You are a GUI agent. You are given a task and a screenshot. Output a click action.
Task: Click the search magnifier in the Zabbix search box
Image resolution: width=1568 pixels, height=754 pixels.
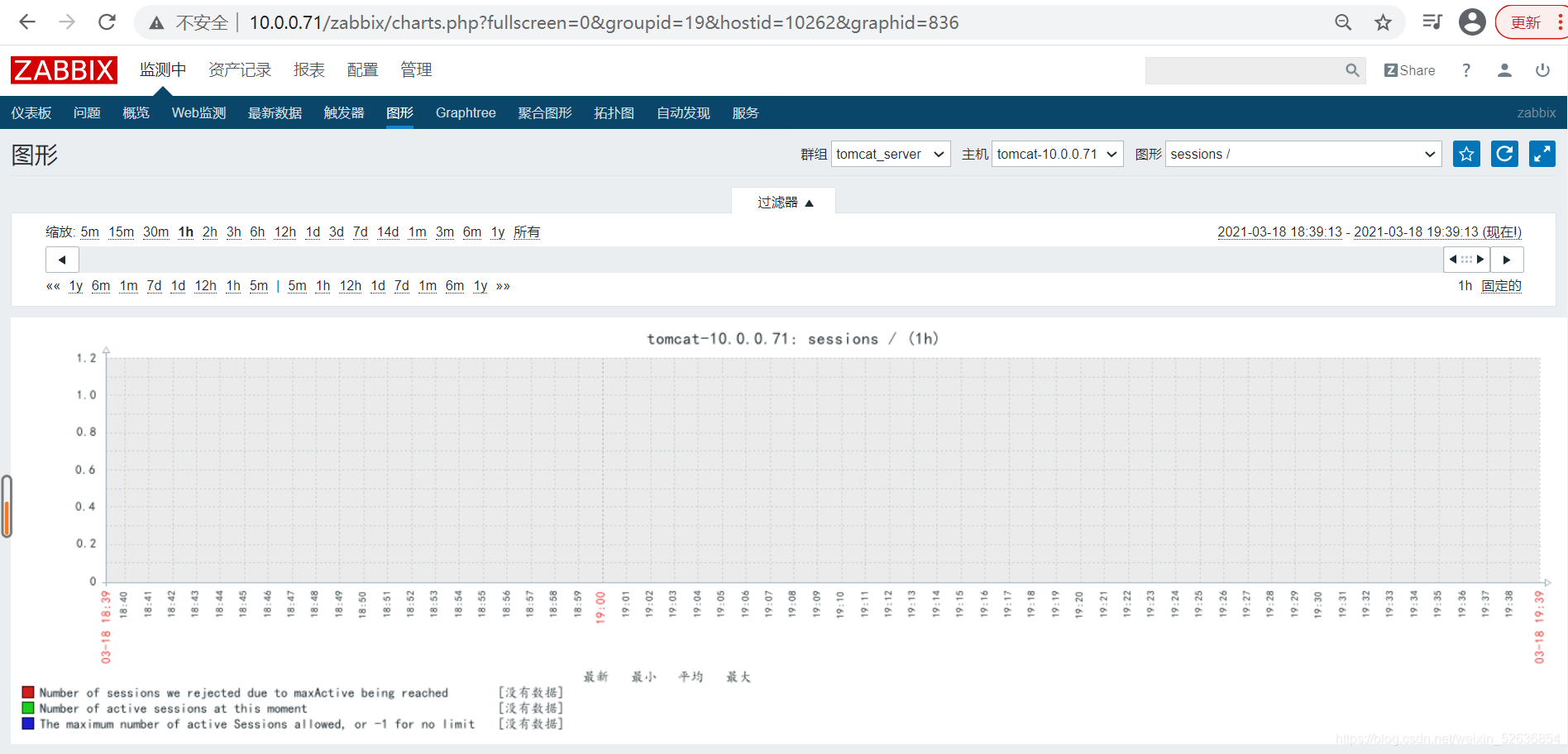coord(1352,70)
